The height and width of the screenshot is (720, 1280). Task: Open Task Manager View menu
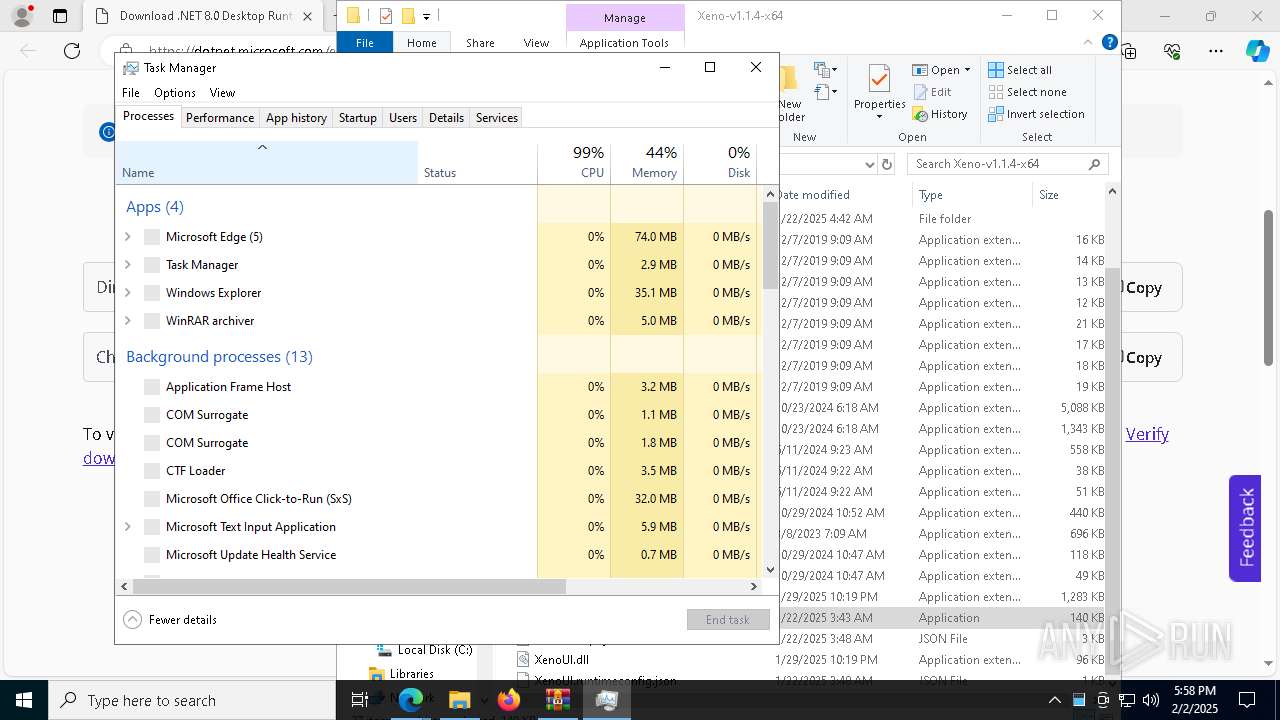click(x=222, y=92)
